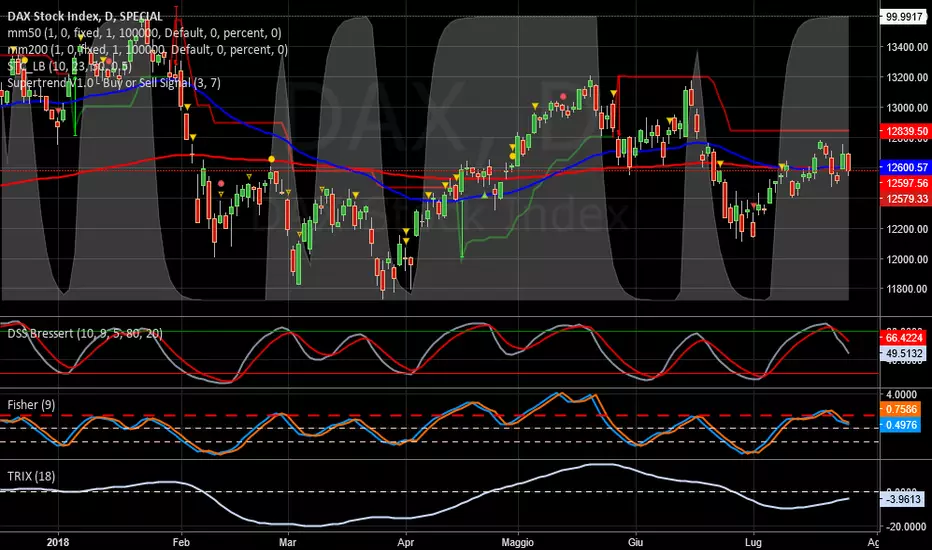Screen dimensions: 932x550
Task: Click the -20.0000 TRIX scale tick
Action: (906, 527)
